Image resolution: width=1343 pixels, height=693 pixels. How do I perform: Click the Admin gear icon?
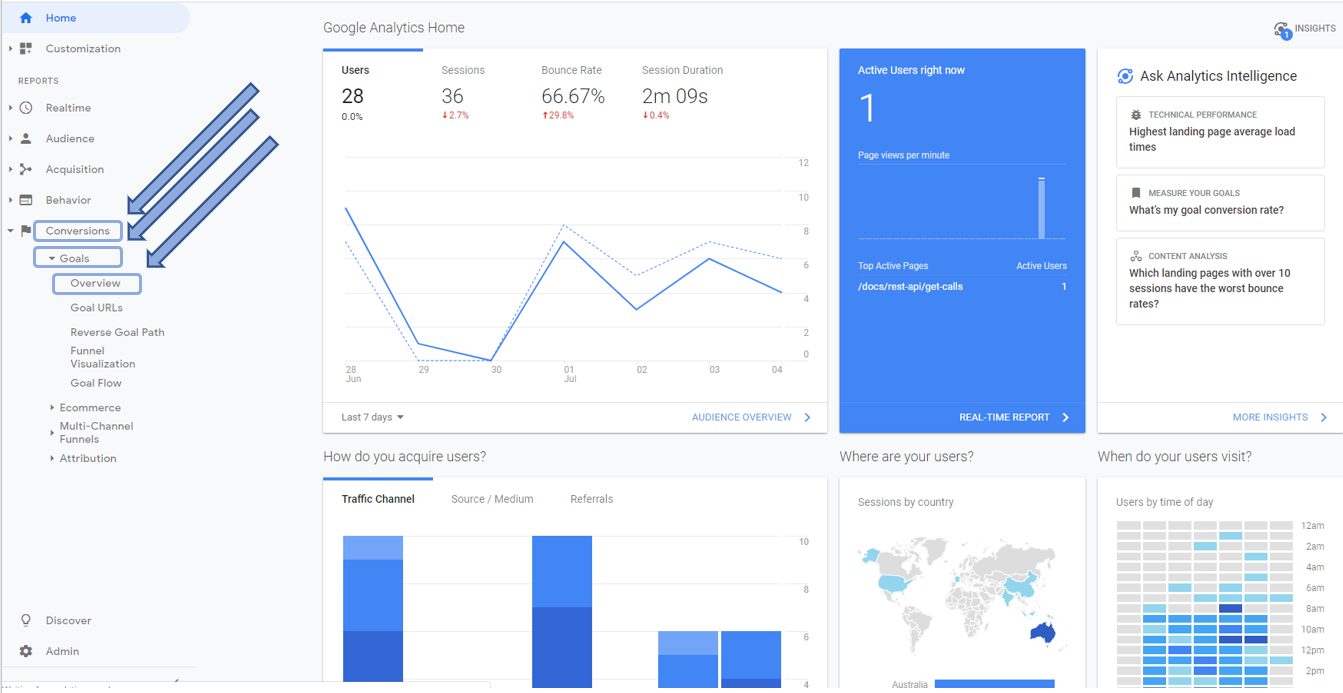26,651
